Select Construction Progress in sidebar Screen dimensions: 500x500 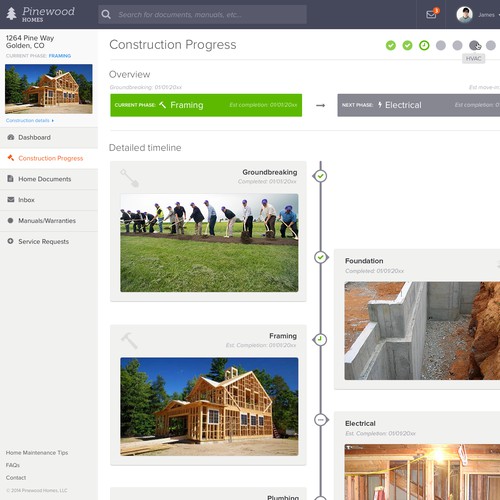(49, 158)
